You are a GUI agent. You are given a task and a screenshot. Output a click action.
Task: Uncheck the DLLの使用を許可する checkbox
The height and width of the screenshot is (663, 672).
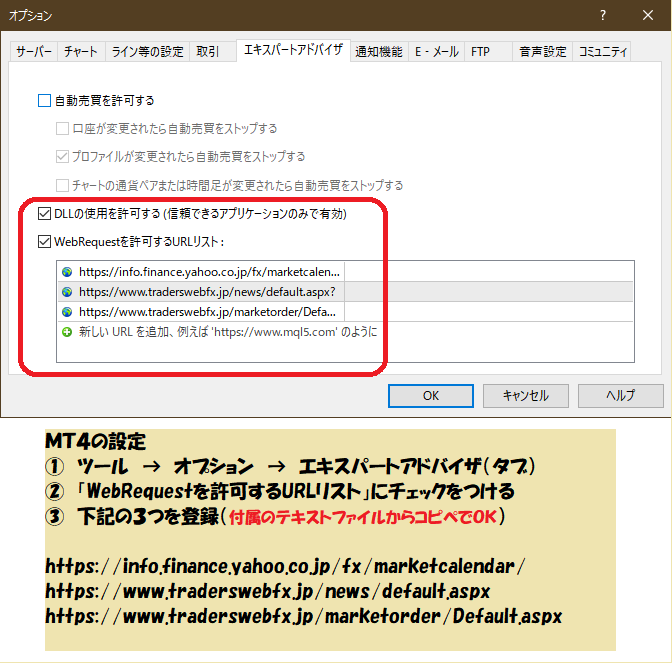[x=45, y=213]
